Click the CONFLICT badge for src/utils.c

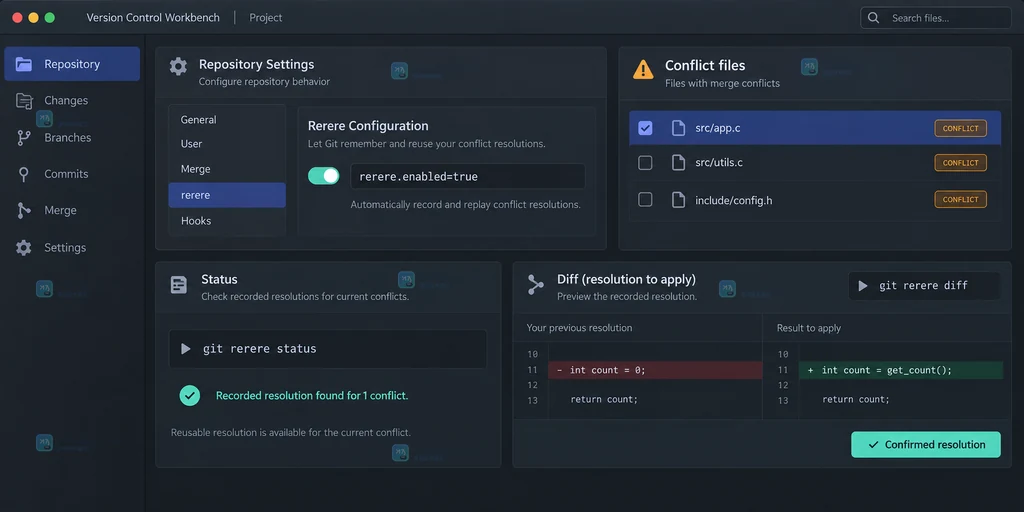click(x=960, y=163)
